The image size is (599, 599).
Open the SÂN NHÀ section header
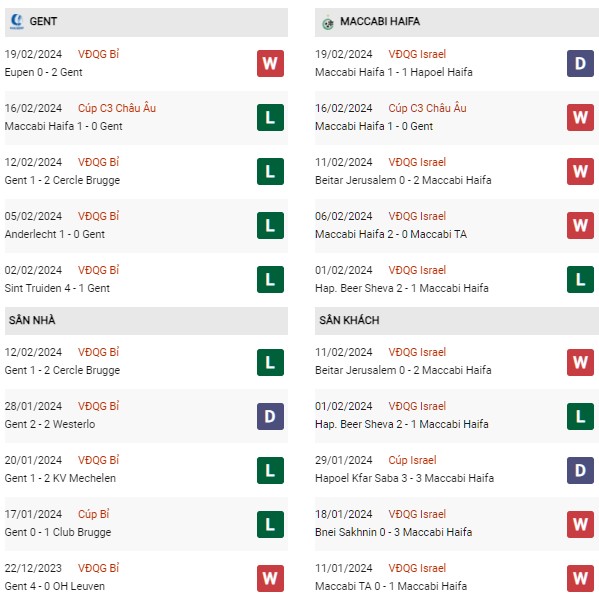click(146, 321)
